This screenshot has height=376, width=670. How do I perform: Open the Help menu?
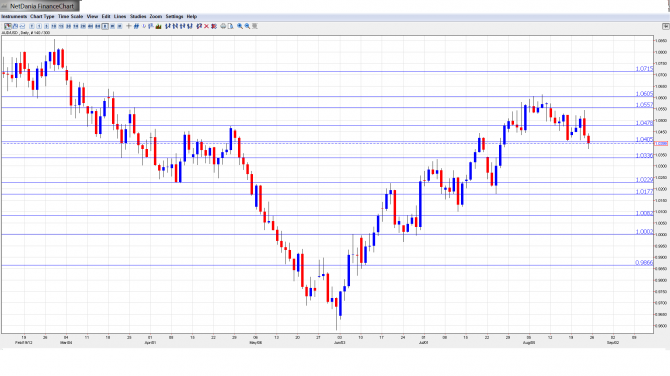pyautogui.click(x=192, y=16)
